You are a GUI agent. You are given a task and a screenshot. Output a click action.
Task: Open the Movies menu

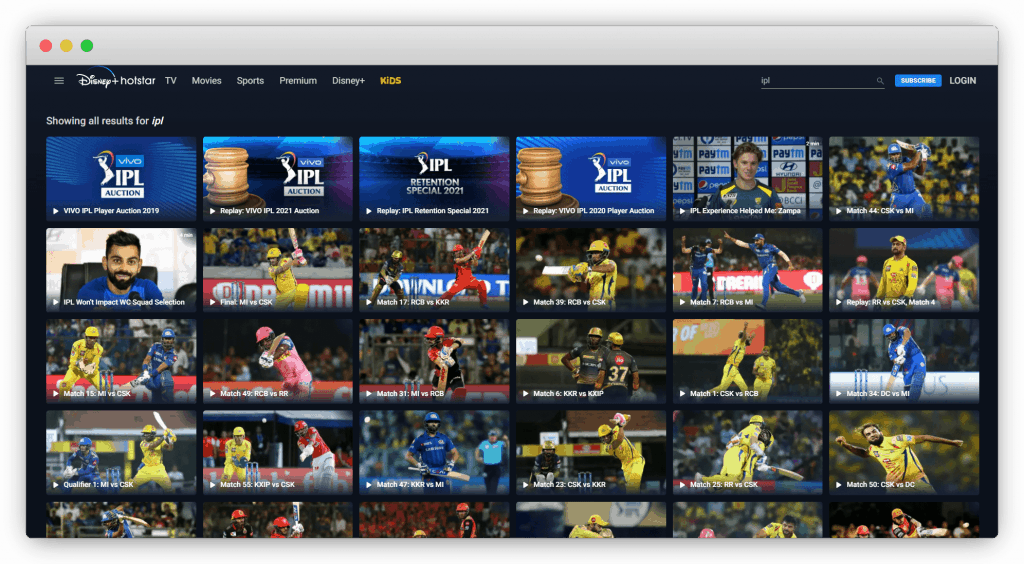(x=206, y=81)
